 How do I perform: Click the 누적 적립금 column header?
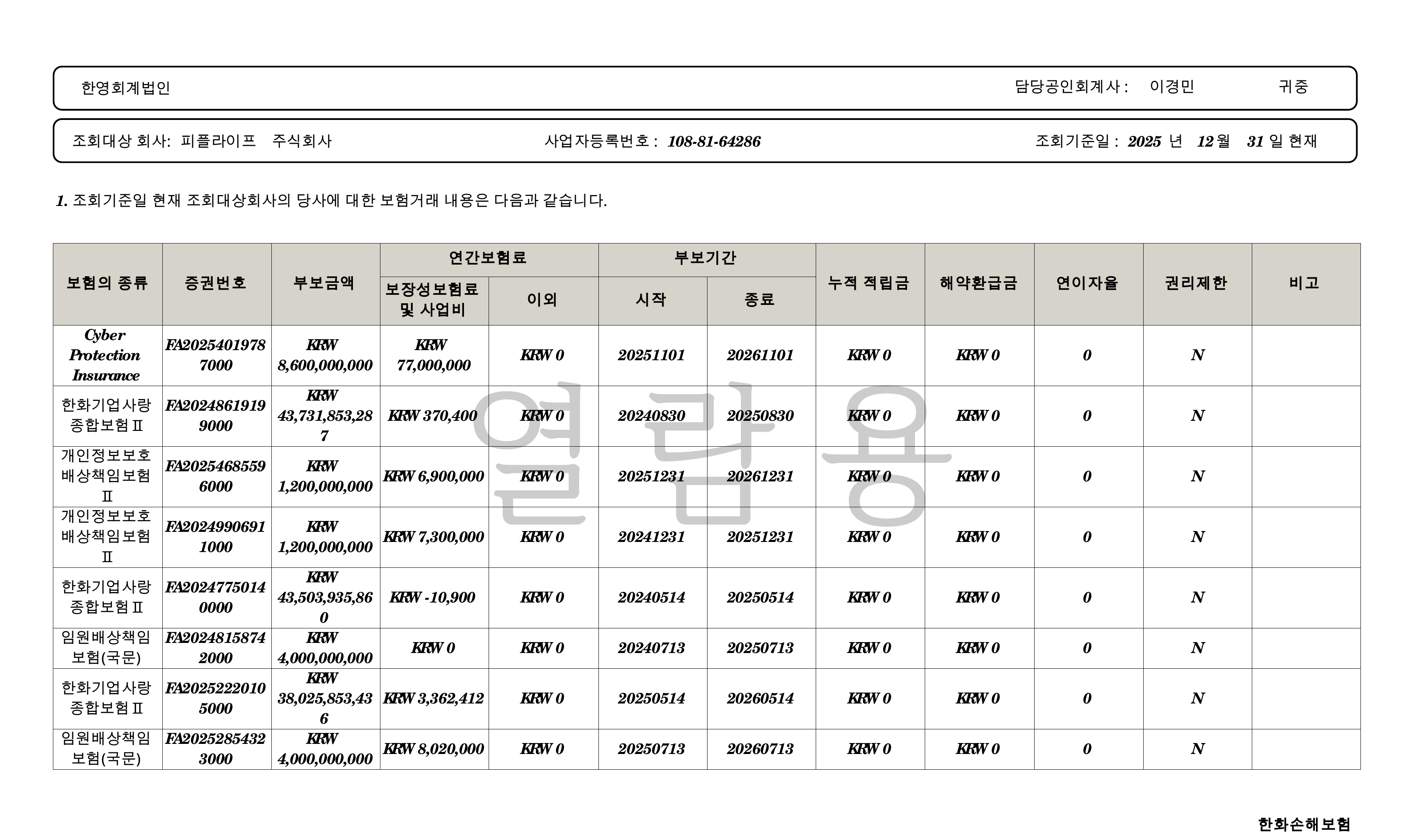(869, 283)
